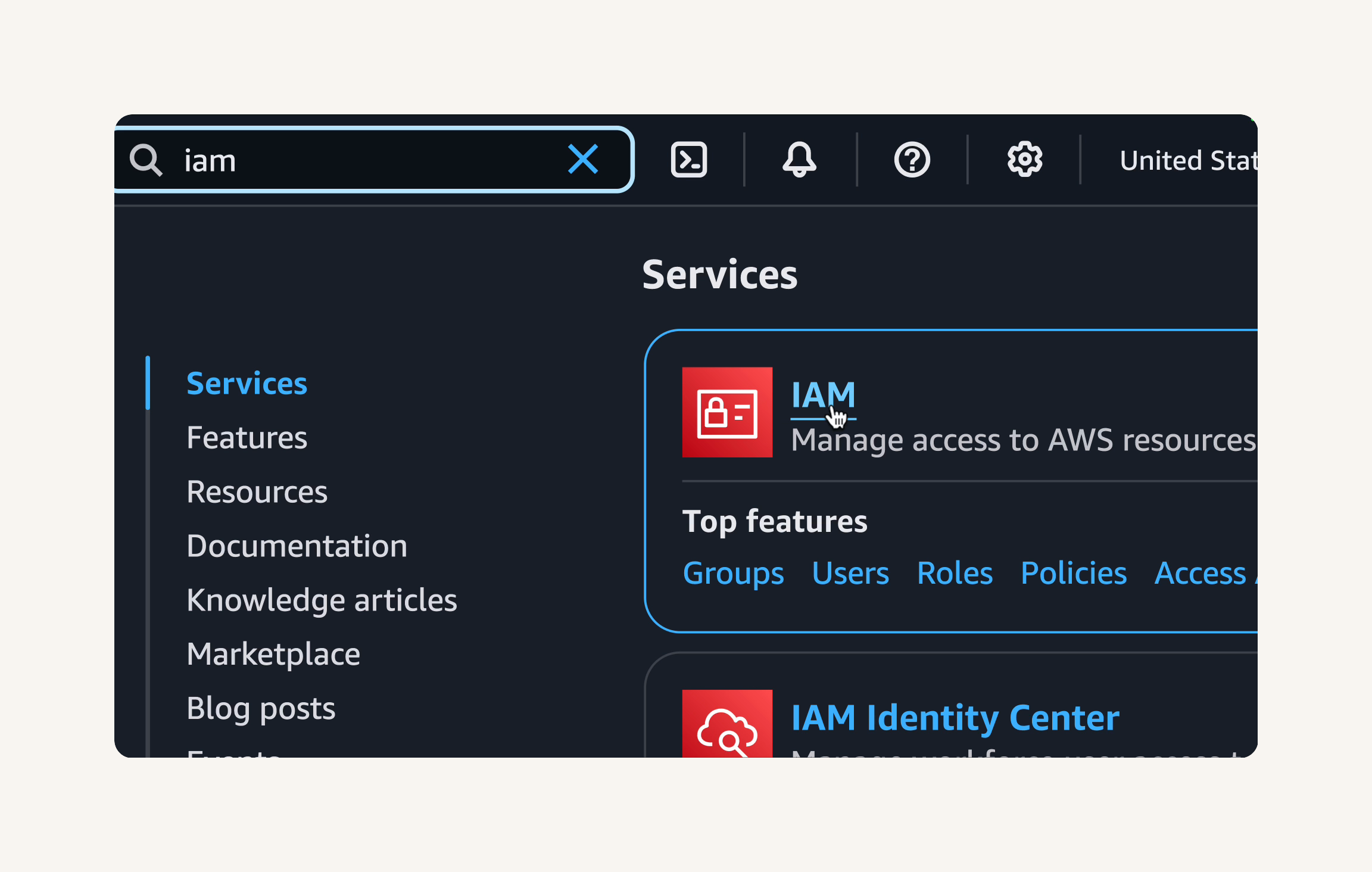Open the help question mark icon
This screenshot has width=1372, height=872.
click(x=912, y=160)
